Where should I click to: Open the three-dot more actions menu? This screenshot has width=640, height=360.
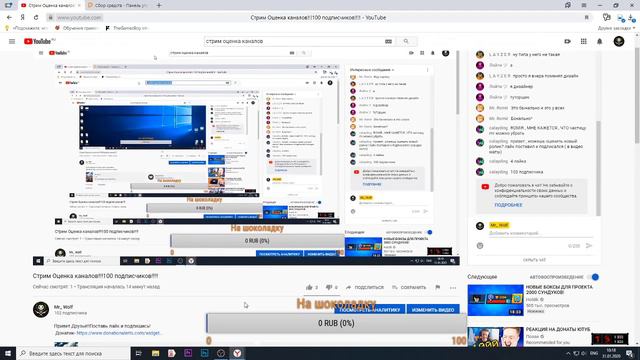click(453, 287)
